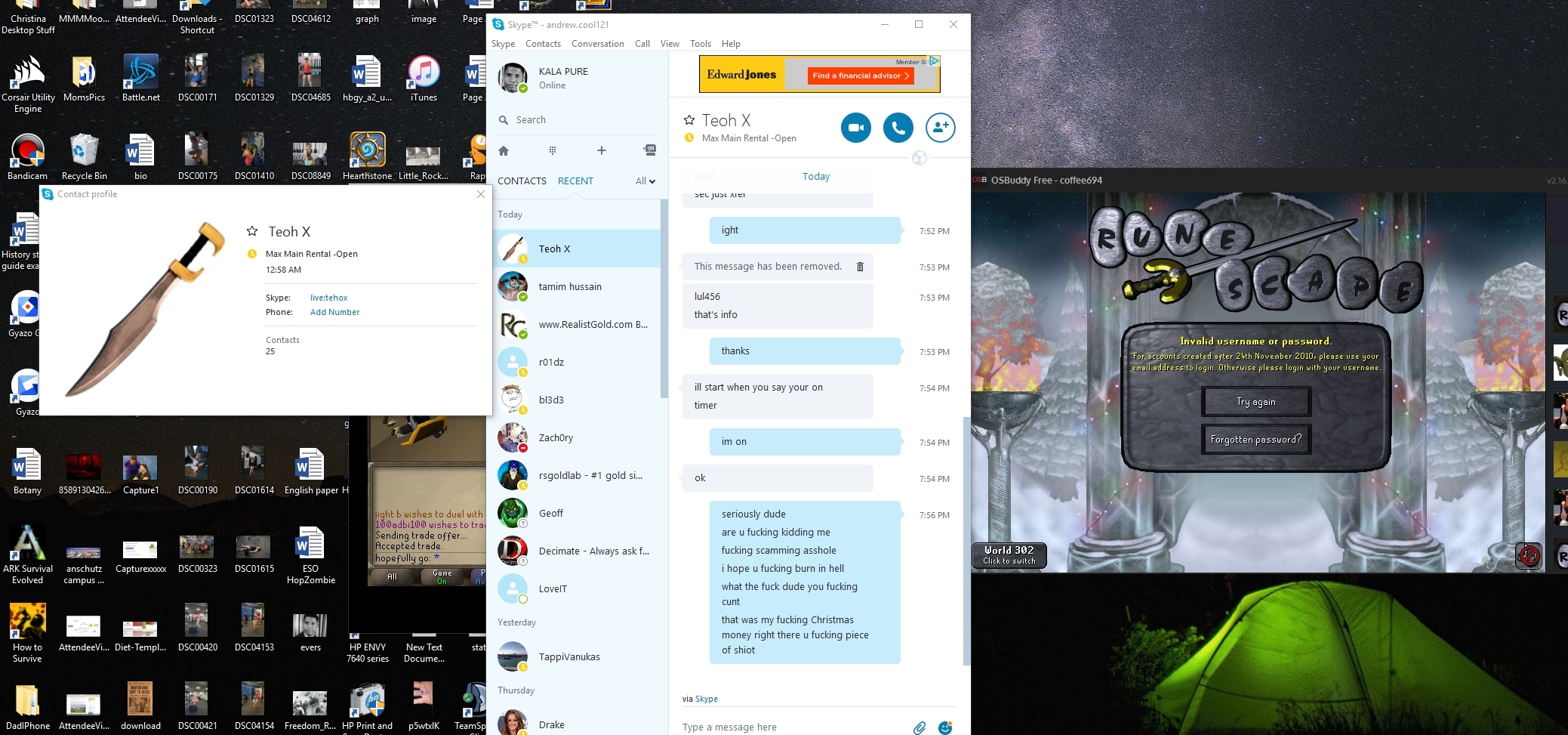Open the Help menu in Skype

[731, 44]
